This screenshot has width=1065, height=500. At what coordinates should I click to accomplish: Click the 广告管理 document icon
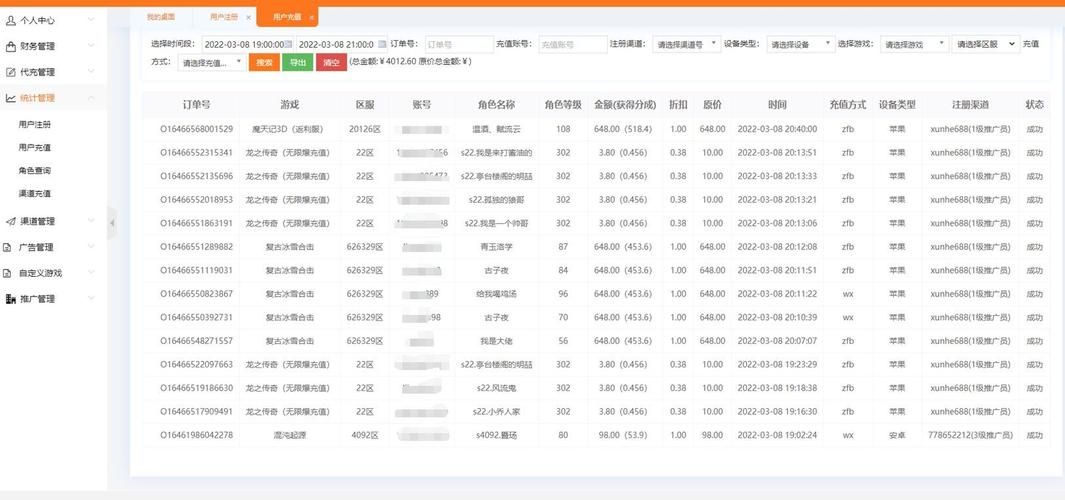[x=9, y=247]
